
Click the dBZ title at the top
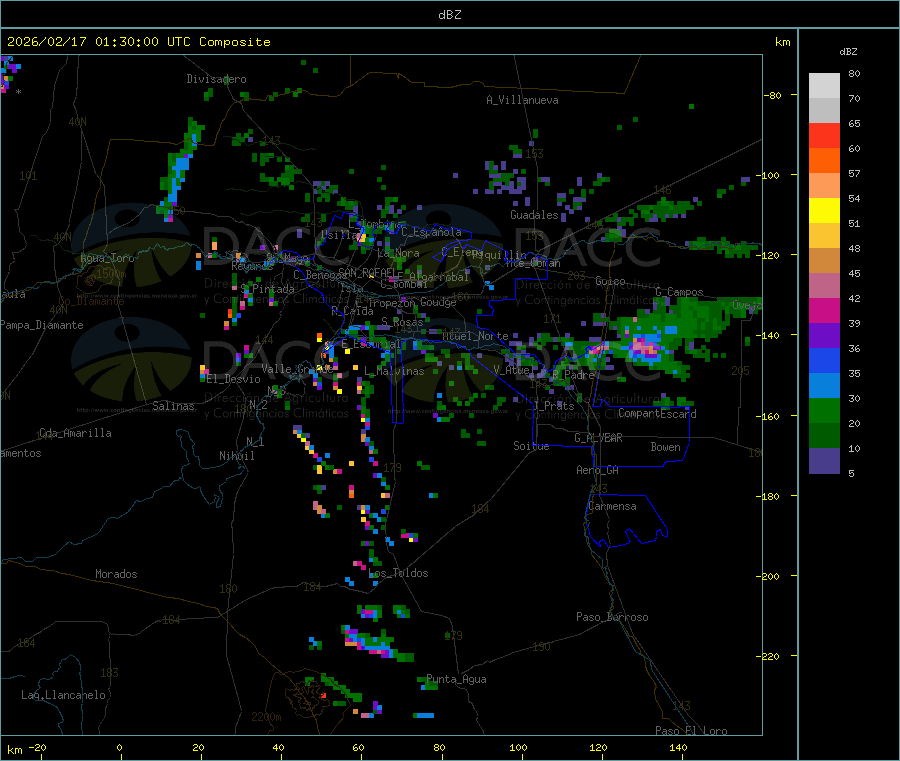(449, 14)
